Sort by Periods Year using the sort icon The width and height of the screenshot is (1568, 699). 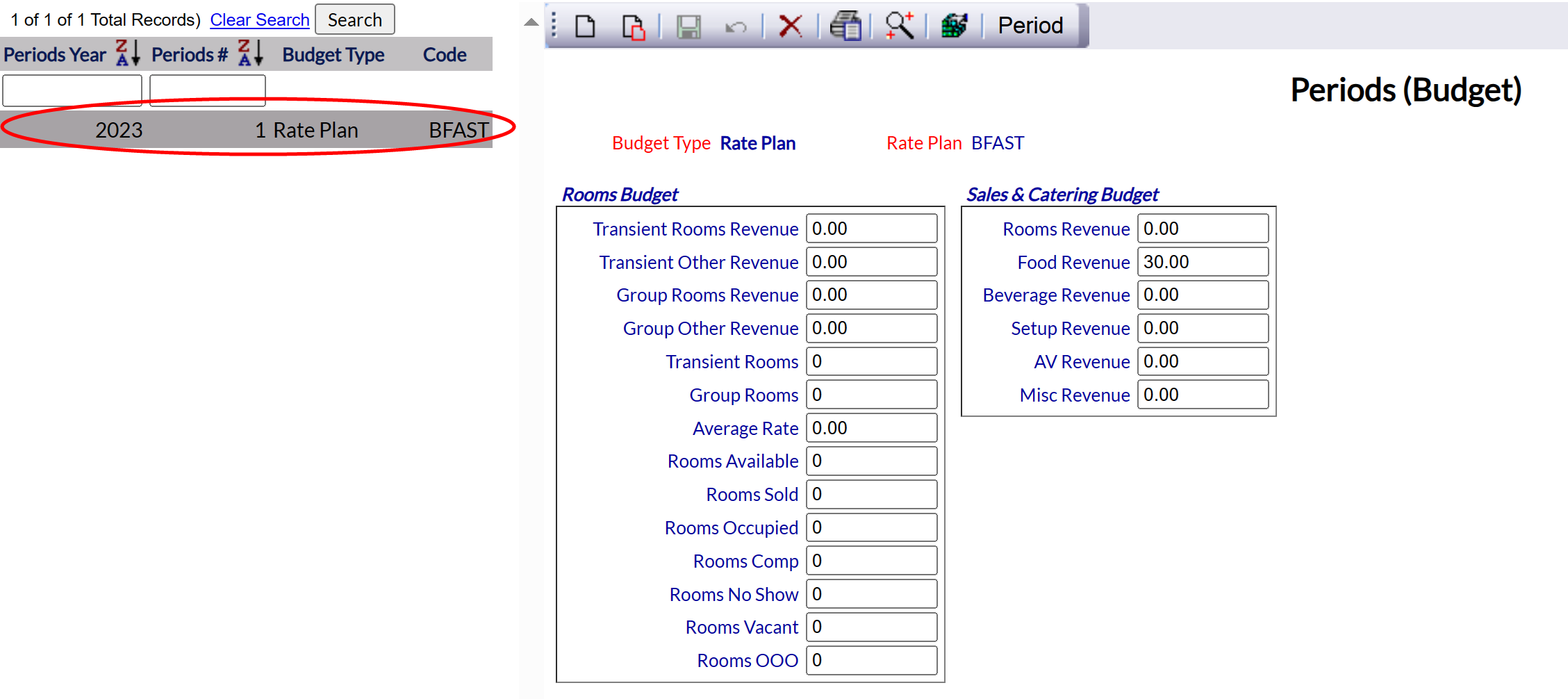point(128,54)
